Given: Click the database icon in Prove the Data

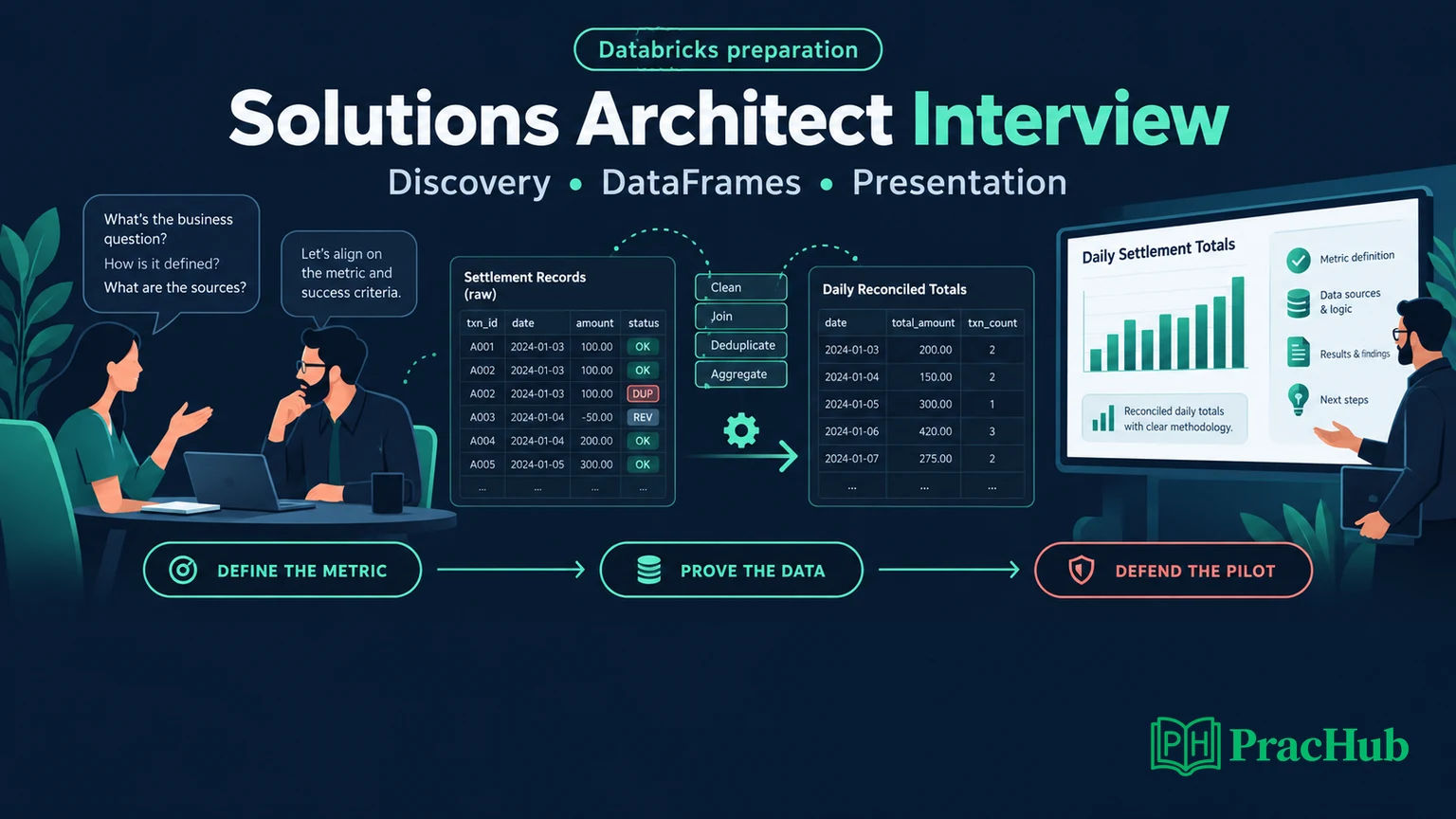Looking at the screenshot, I should [x=649, y=570].
